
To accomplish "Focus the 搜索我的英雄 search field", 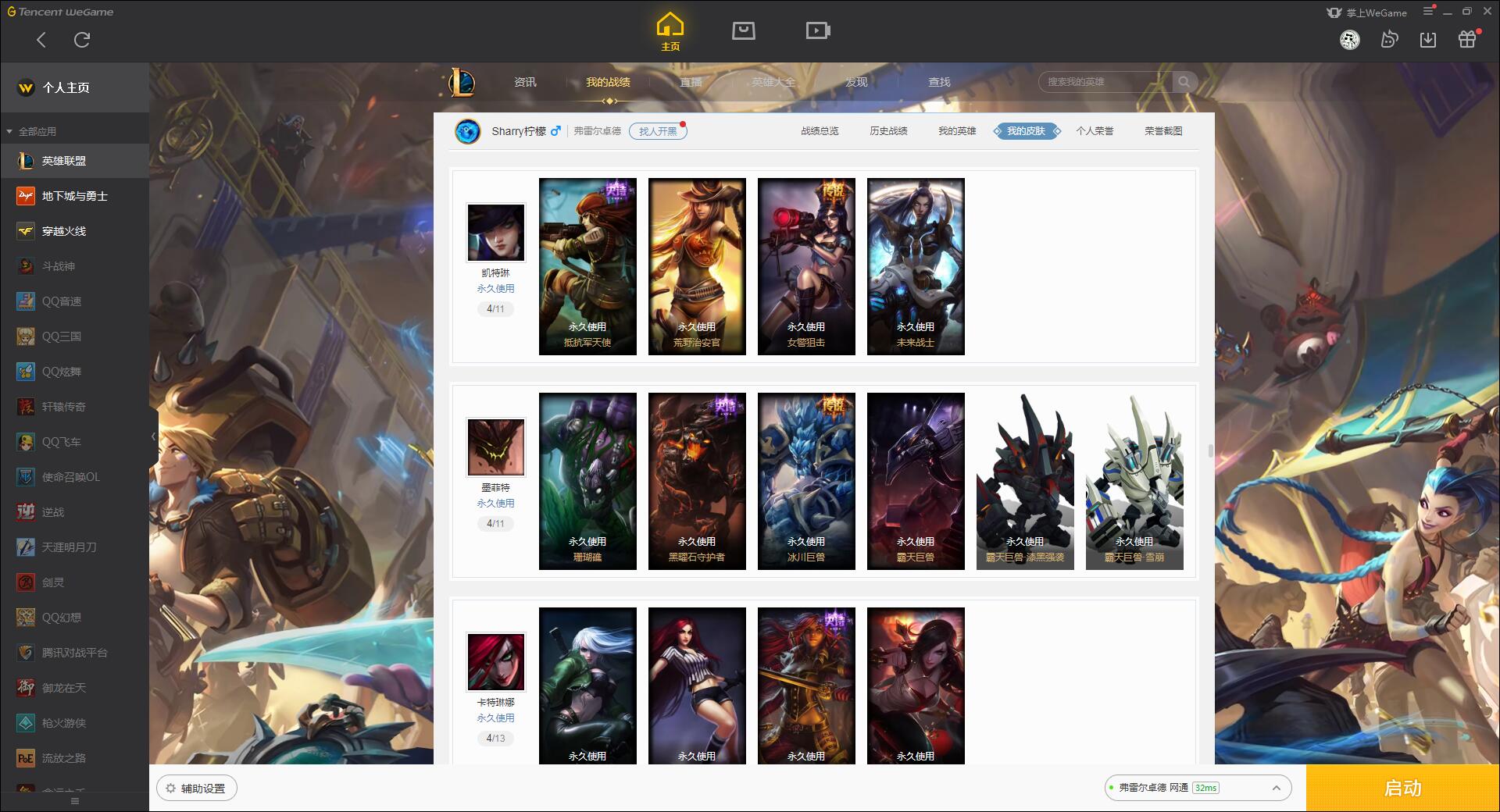I will pyautogui.click(x=1105, y=82).
